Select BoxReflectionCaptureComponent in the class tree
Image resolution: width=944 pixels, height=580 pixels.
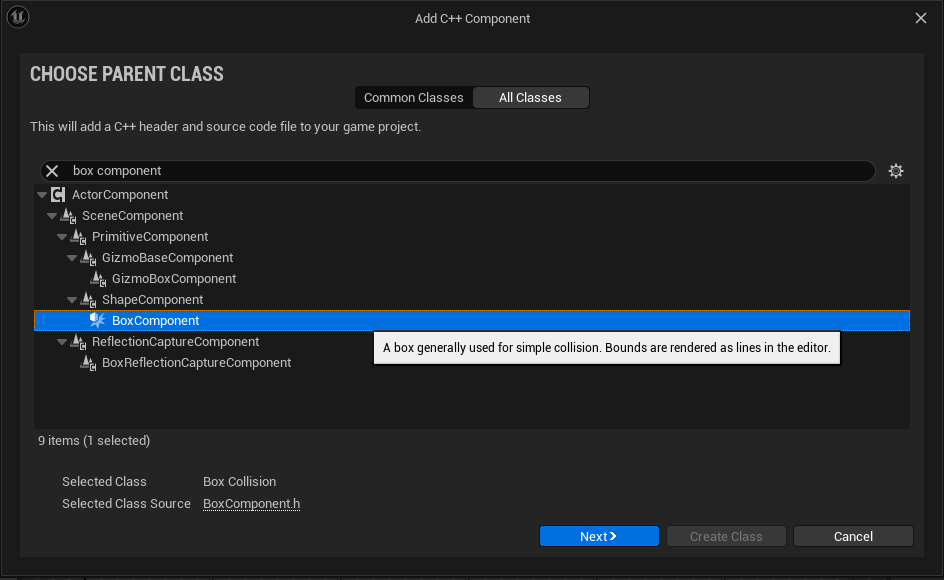(196, 363)
